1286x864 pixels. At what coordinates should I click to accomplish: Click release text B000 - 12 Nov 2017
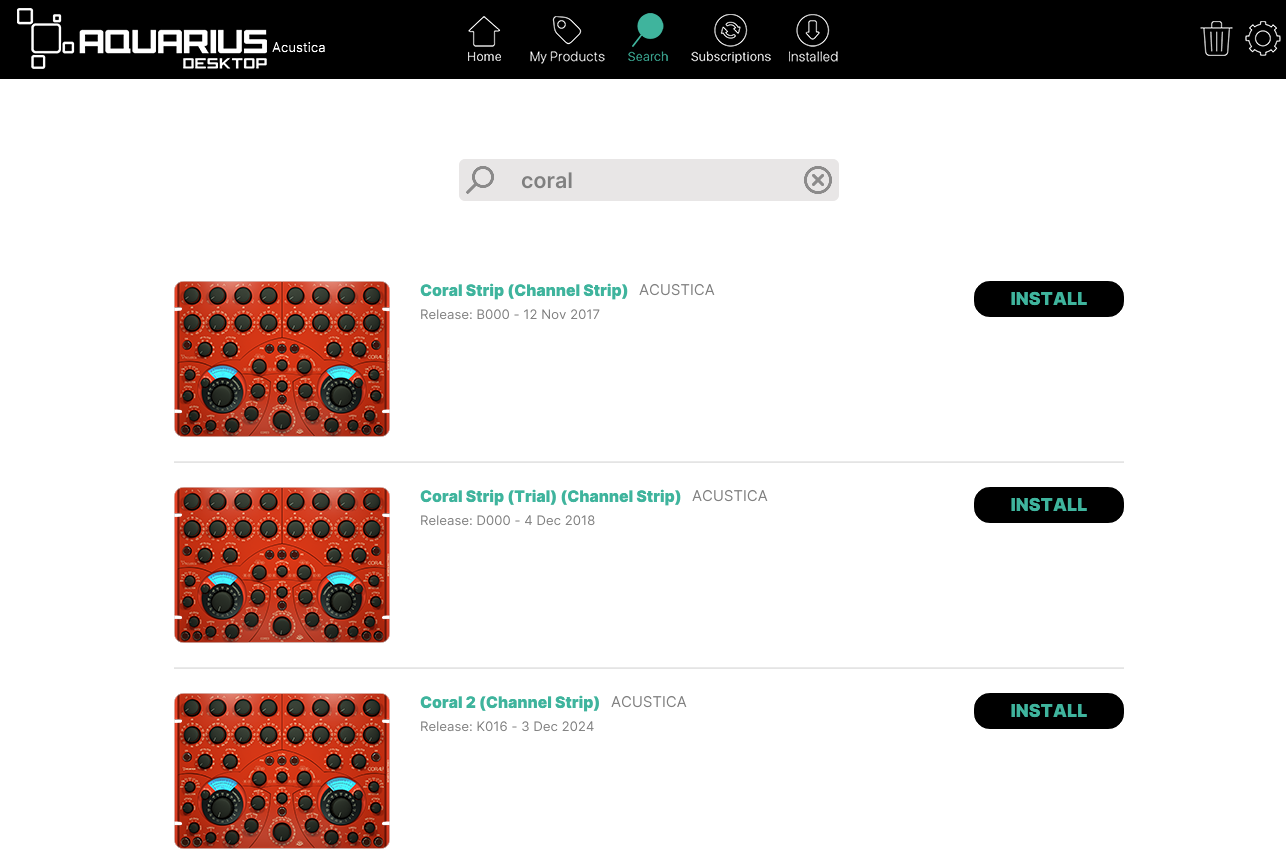[x=510, y=315]
